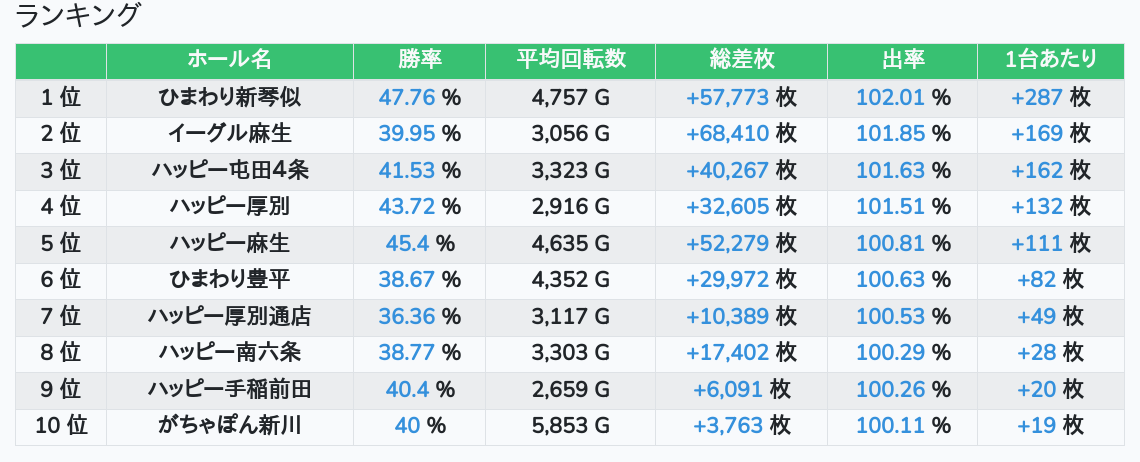
Task: Select the 1台あたり column header
Action: tap(1050, 60)
